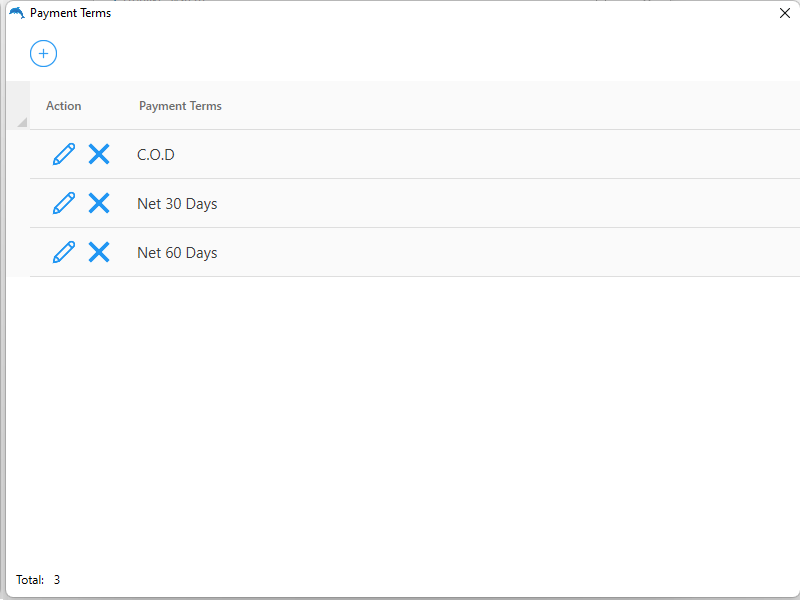Click the row header beside C.O.D
800x600 pixels.
(18, 154)
